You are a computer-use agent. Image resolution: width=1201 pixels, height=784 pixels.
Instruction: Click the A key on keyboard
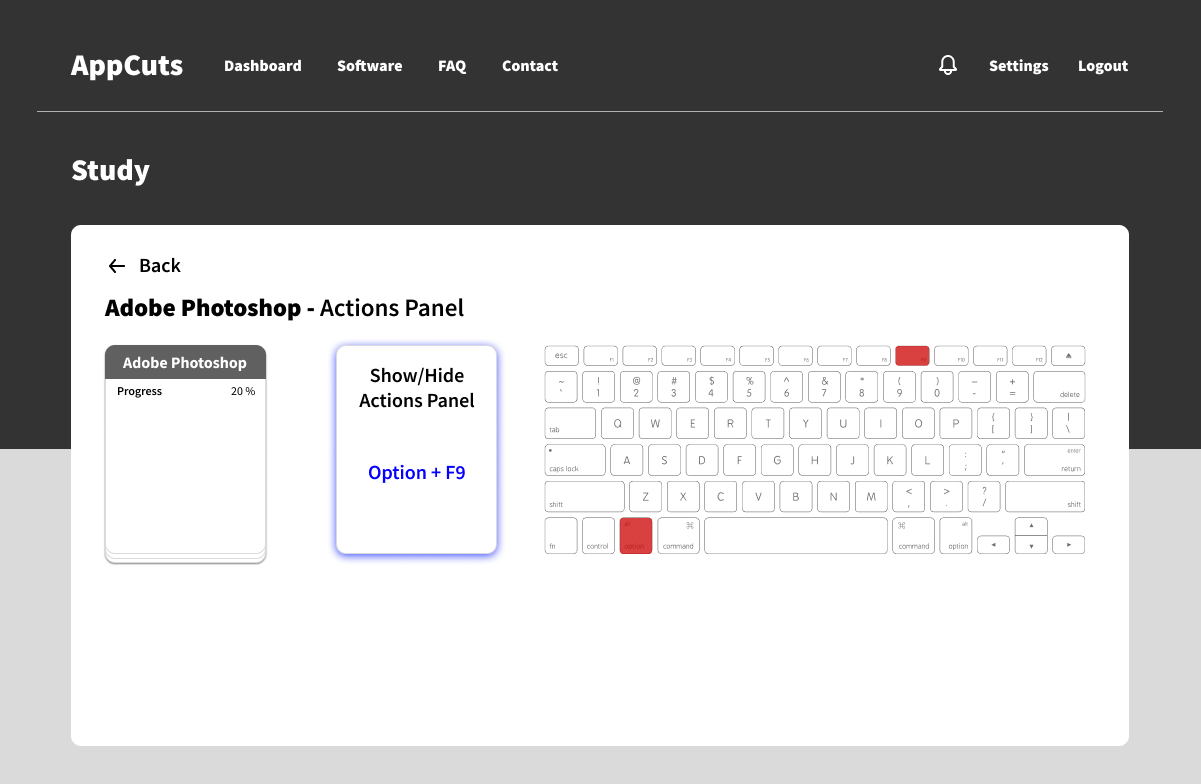click(627, 460)
